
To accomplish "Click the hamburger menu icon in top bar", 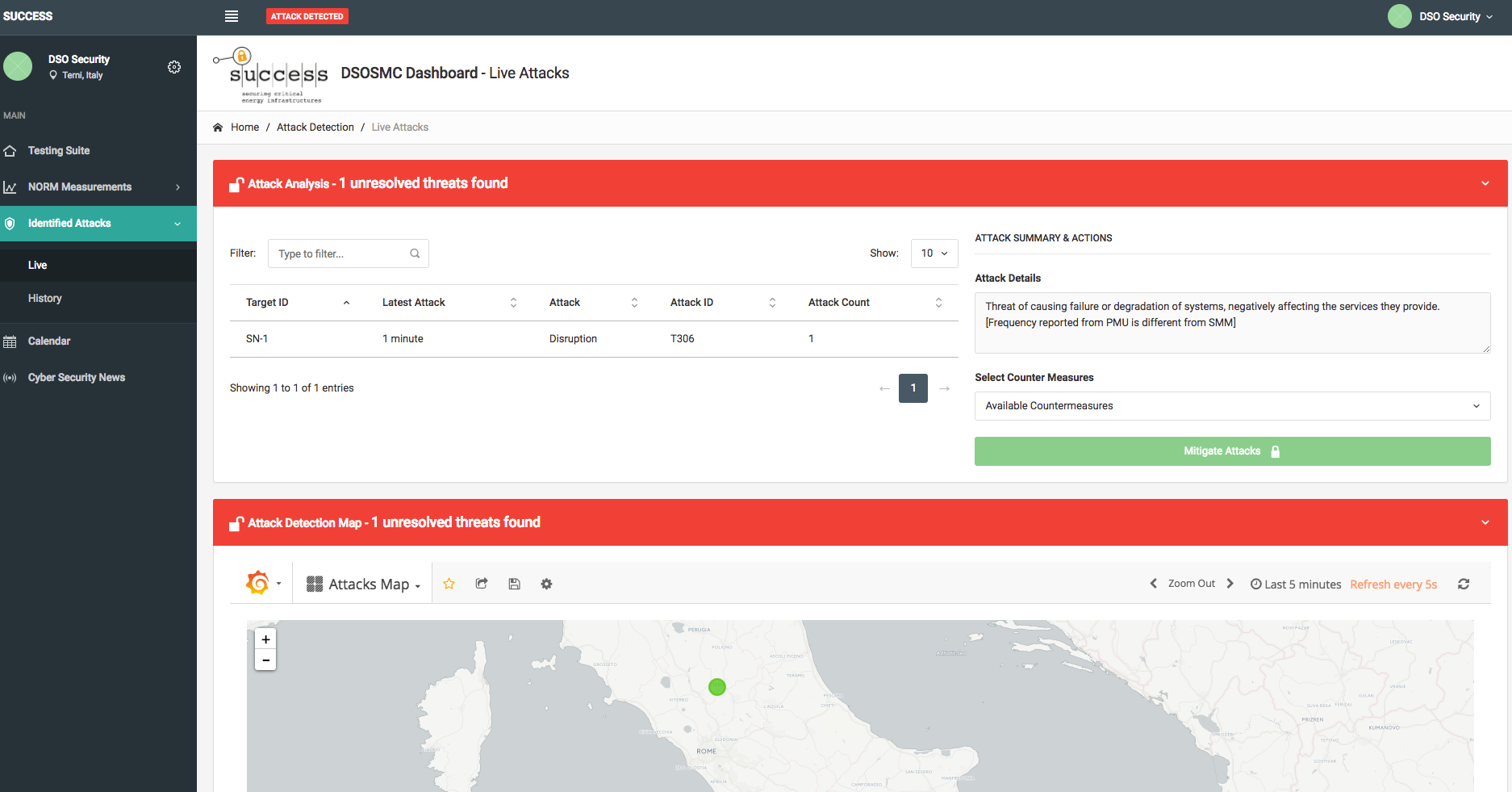I will coord(232,16).
